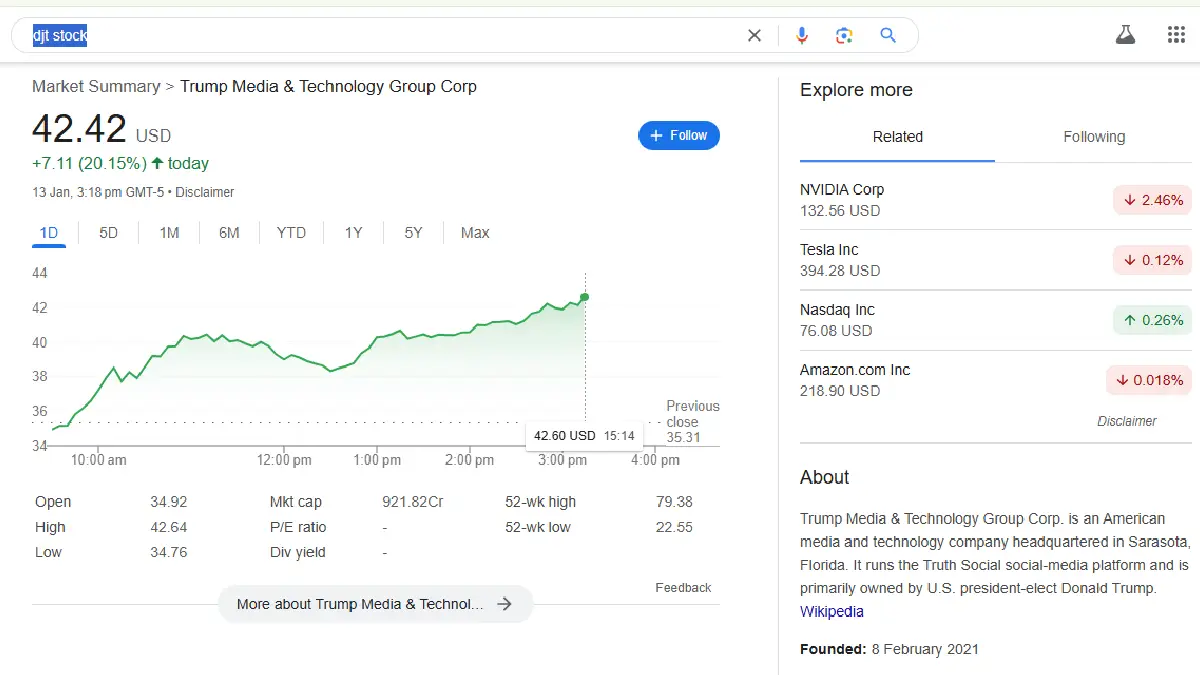Open the Disclaimer under related stocks

pos(1127,421)
